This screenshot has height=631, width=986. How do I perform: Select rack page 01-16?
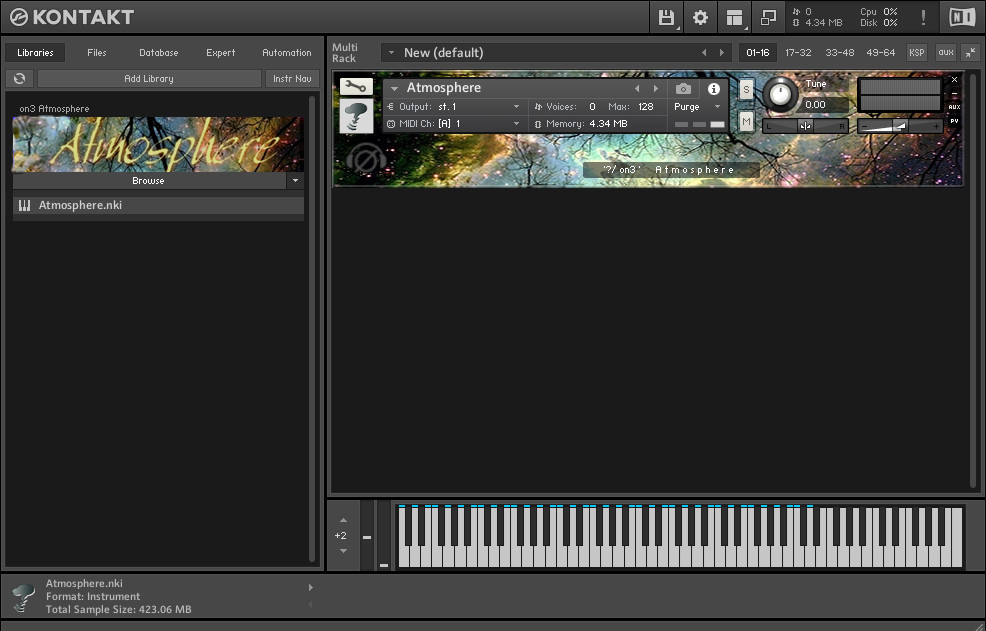(757, 53)
